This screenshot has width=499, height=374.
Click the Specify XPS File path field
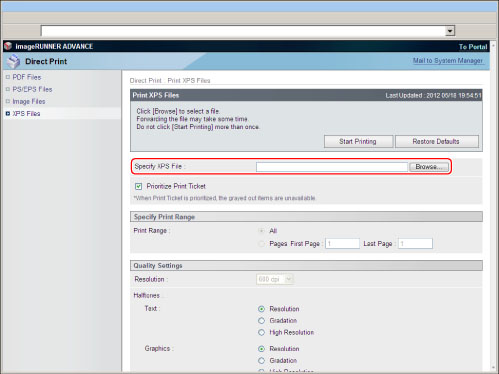click(332, 167)
